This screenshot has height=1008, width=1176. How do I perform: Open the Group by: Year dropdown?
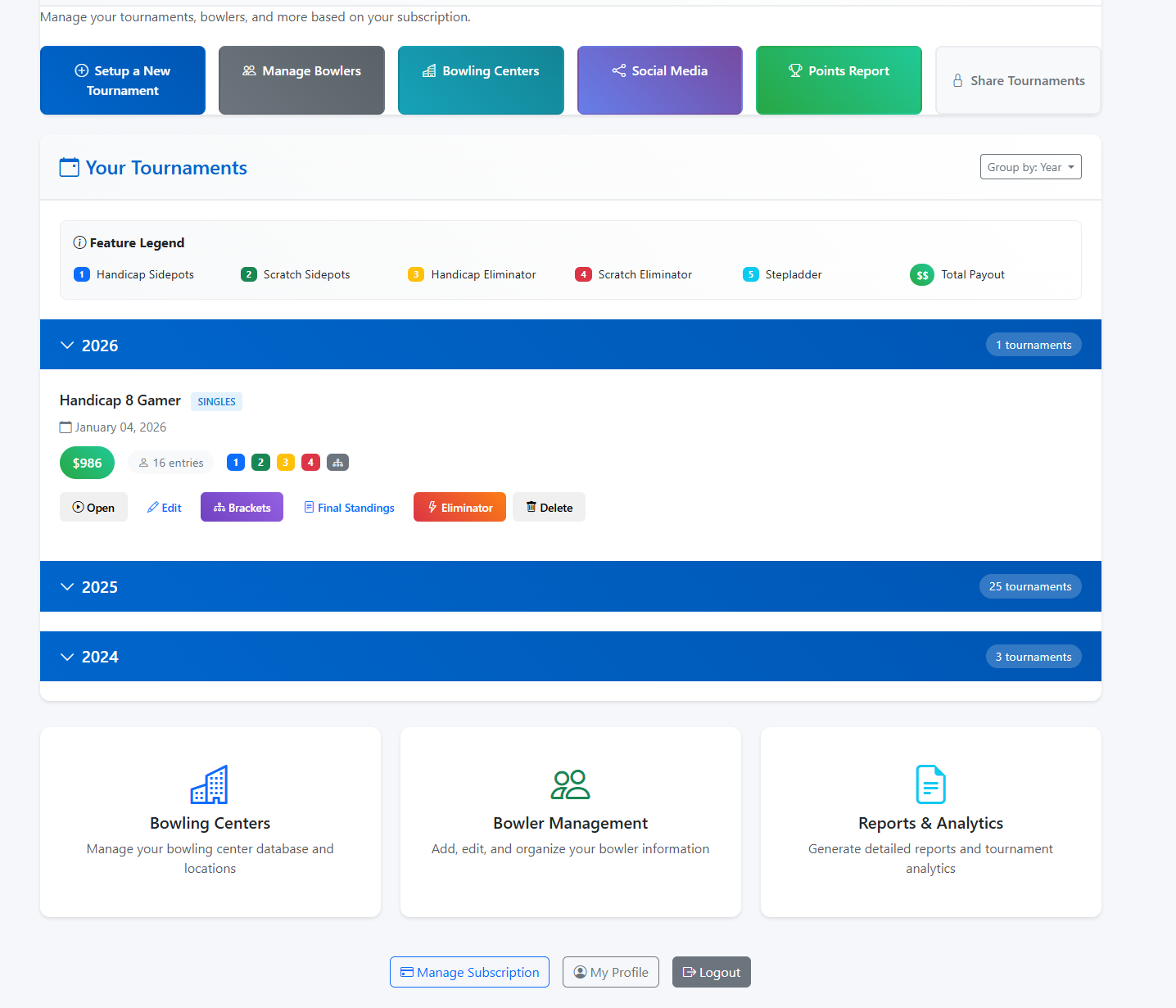point(1030,167)
